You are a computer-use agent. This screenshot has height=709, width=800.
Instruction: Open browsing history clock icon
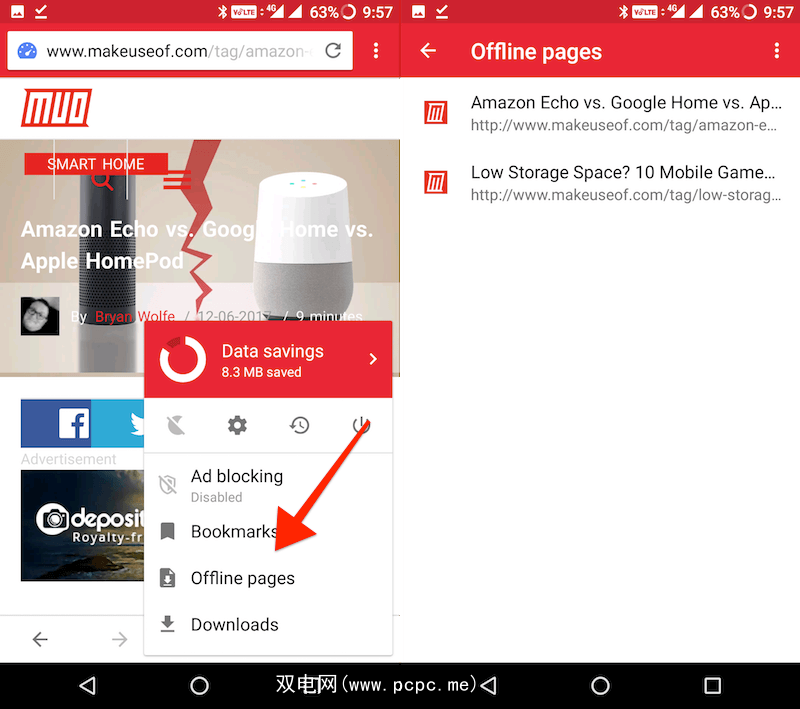[x=299, y=425]
